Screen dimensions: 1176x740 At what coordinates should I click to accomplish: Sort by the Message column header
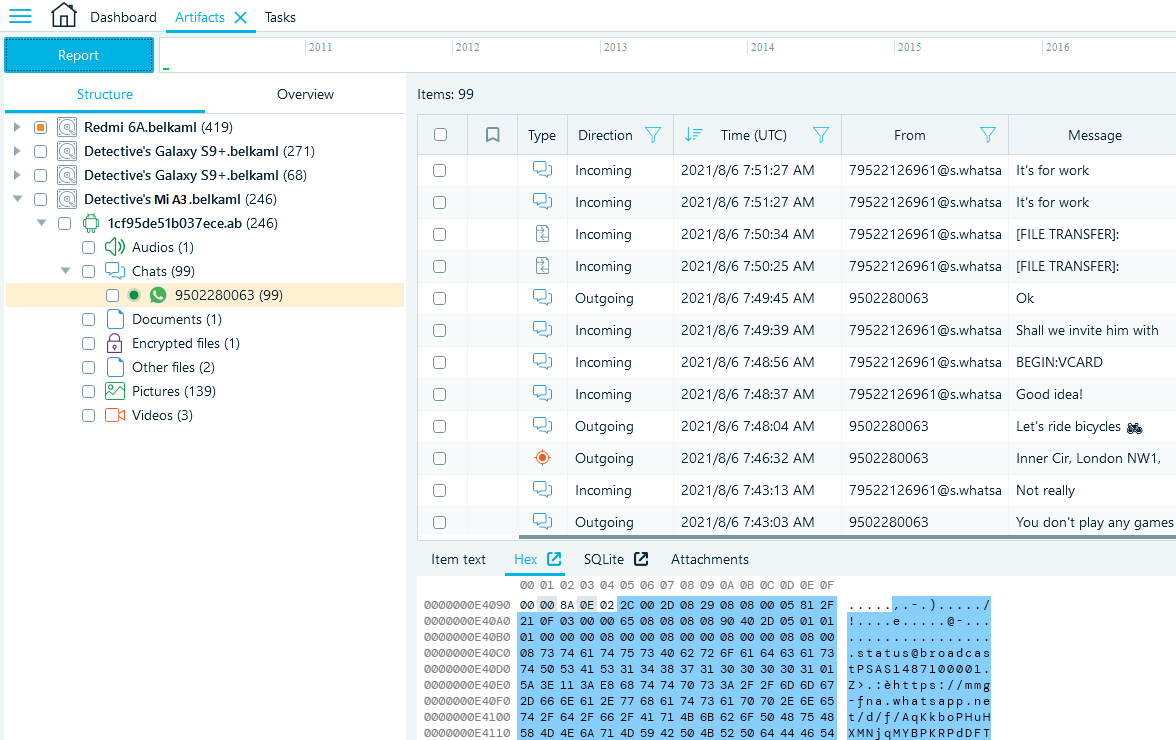1094,135
